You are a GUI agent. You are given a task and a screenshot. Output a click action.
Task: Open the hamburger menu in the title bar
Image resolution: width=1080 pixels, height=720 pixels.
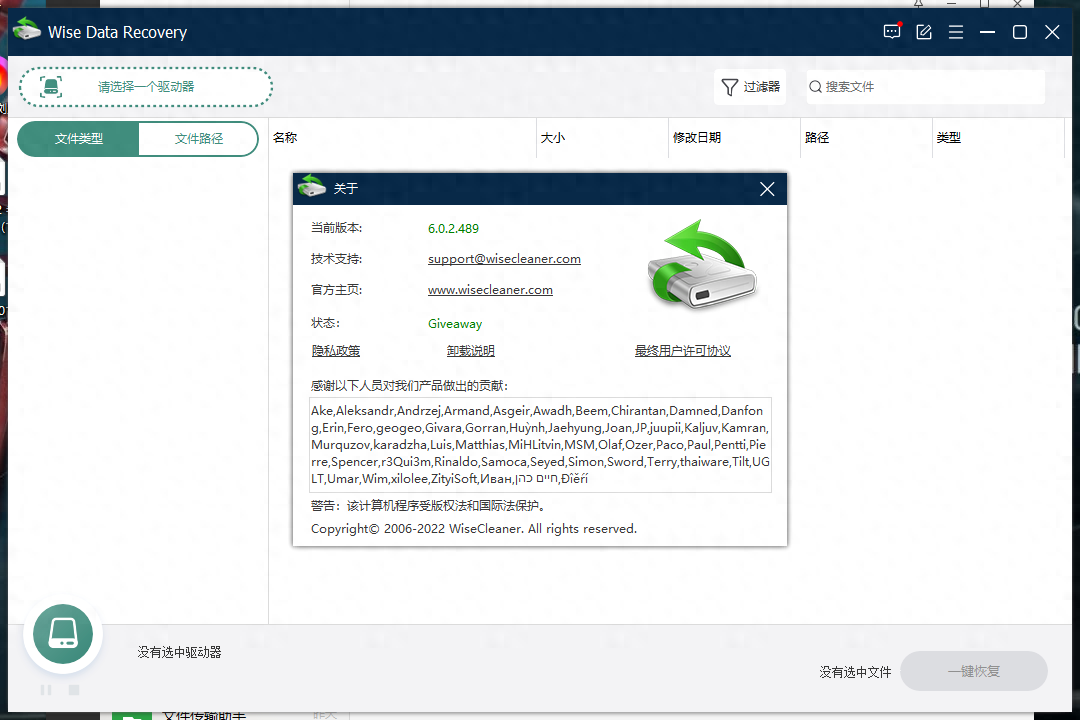pyautogui.click(x=955, y=31)
